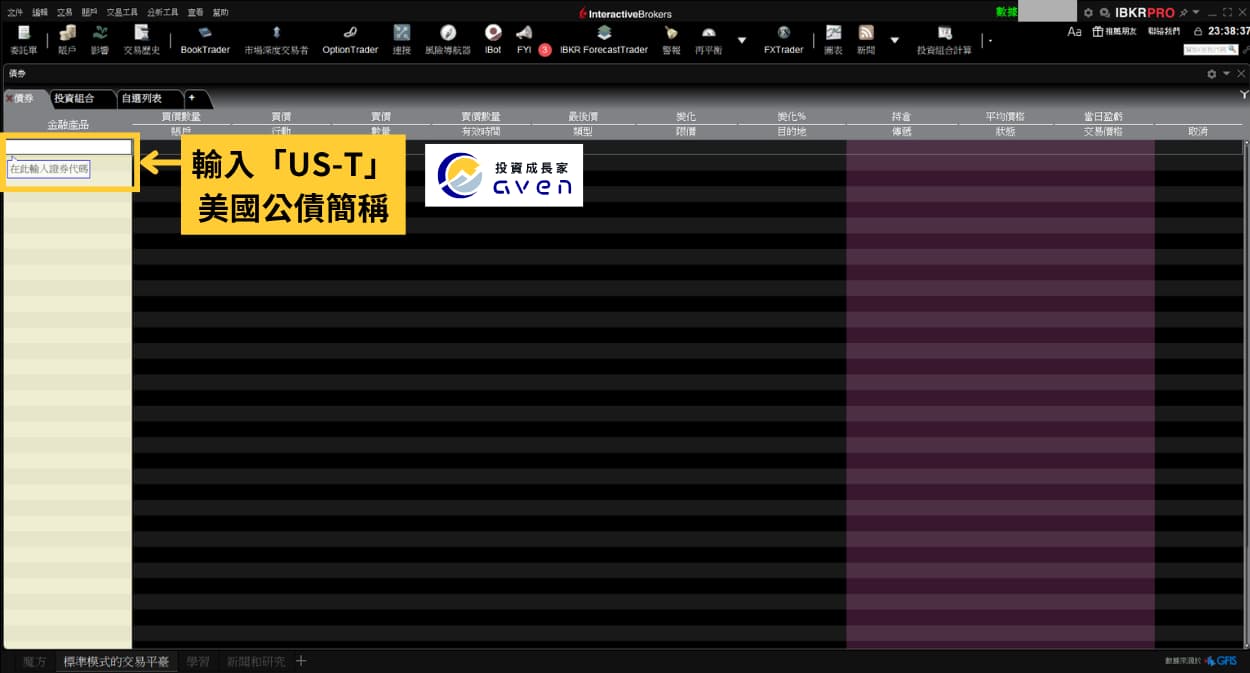Switch to 學習 workspace tab

click(x=198, y=661)
